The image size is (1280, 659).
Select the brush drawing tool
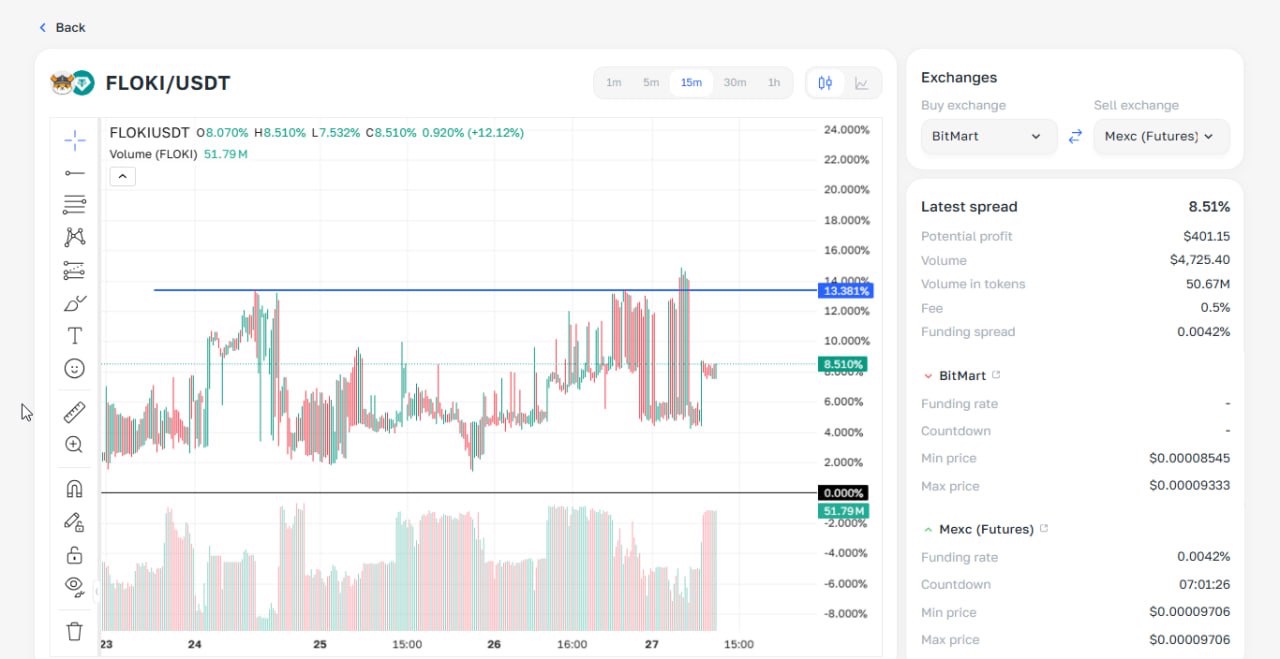pyautogui.click(x=75, y=303)
